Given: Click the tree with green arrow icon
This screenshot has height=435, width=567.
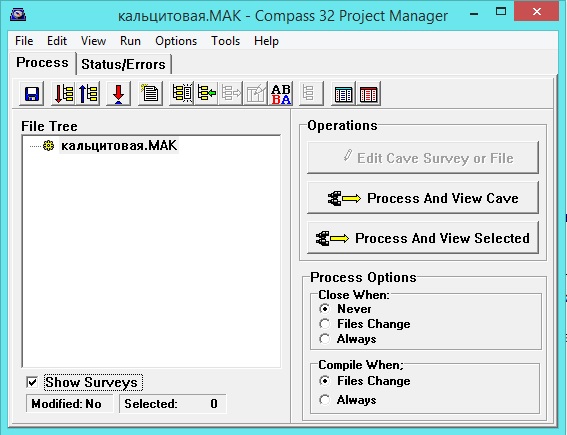Looking at the screenshot, I should [206, 94].
